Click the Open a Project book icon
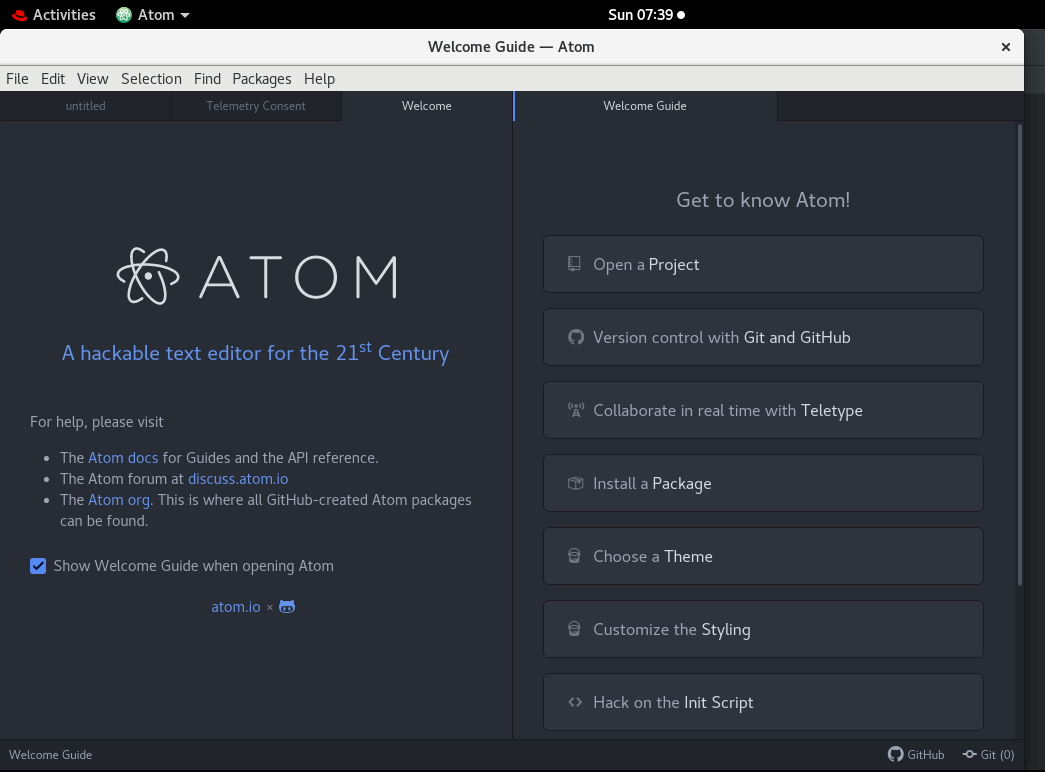Screen dimensions: 1045x772 [x=574, y=264]
